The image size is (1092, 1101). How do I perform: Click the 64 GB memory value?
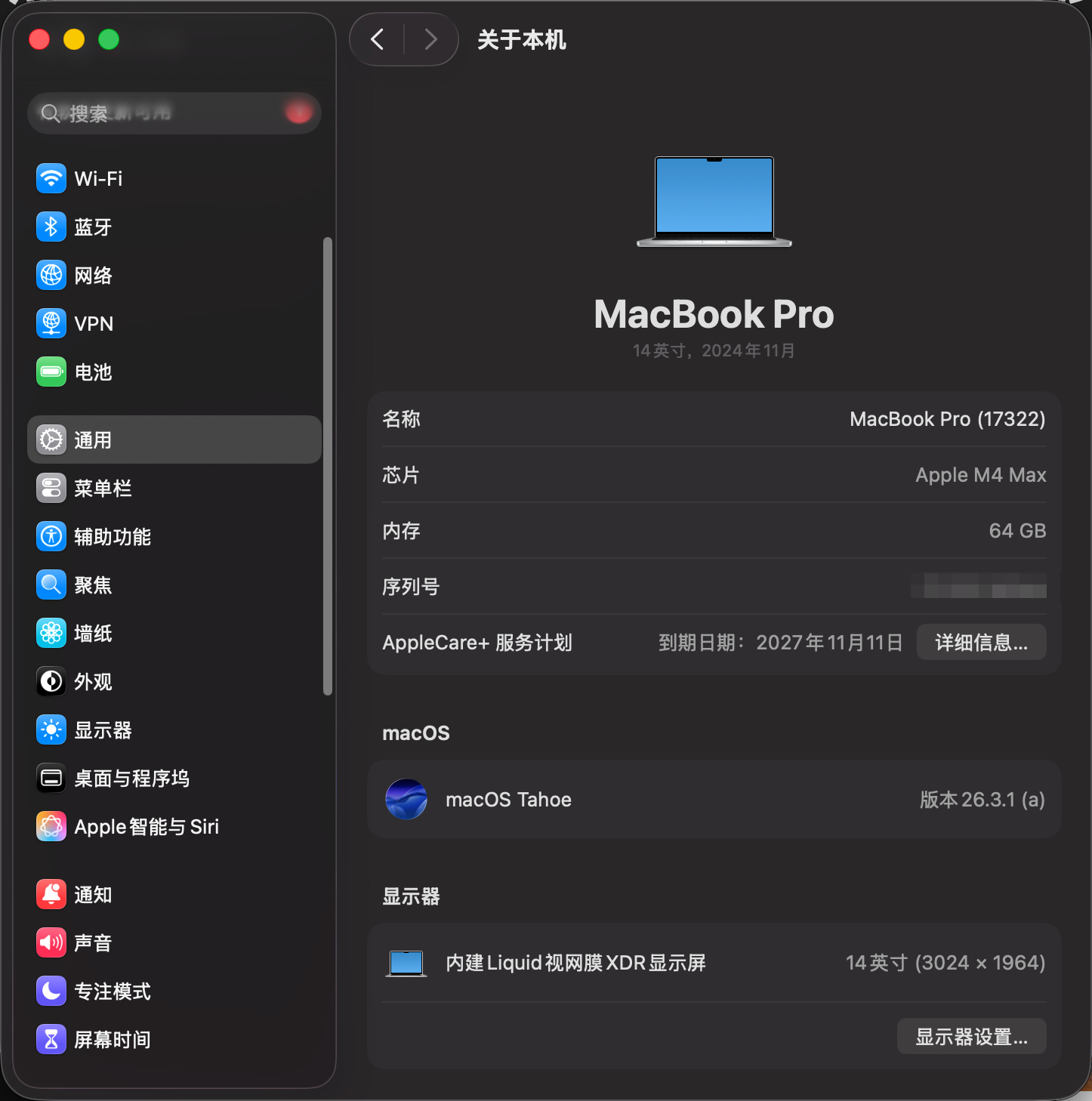pyautogui.click(x=1017, y=531)
